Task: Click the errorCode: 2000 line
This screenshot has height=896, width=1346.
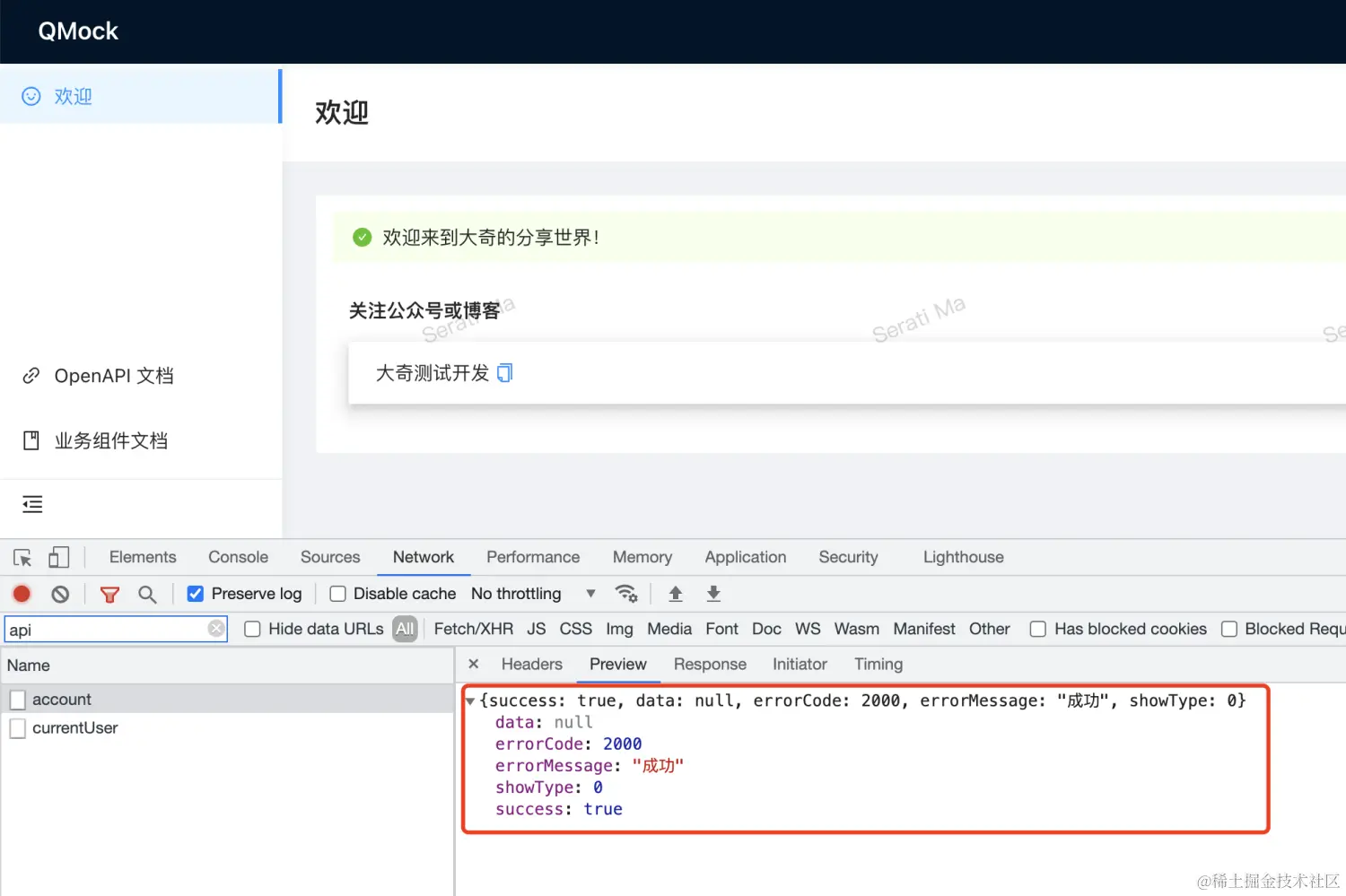Action: (x=568, y=744)
